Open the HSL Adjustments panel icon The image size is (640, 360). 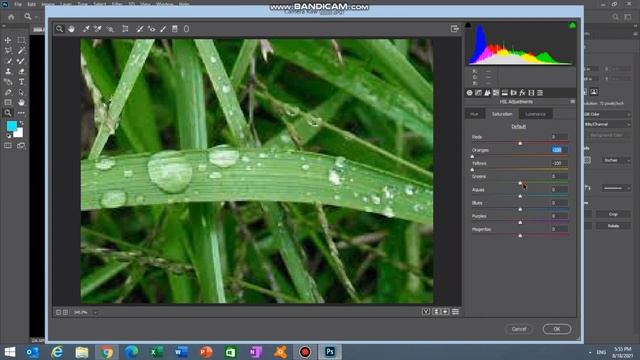pyautogui.click(x=496, y=93)
